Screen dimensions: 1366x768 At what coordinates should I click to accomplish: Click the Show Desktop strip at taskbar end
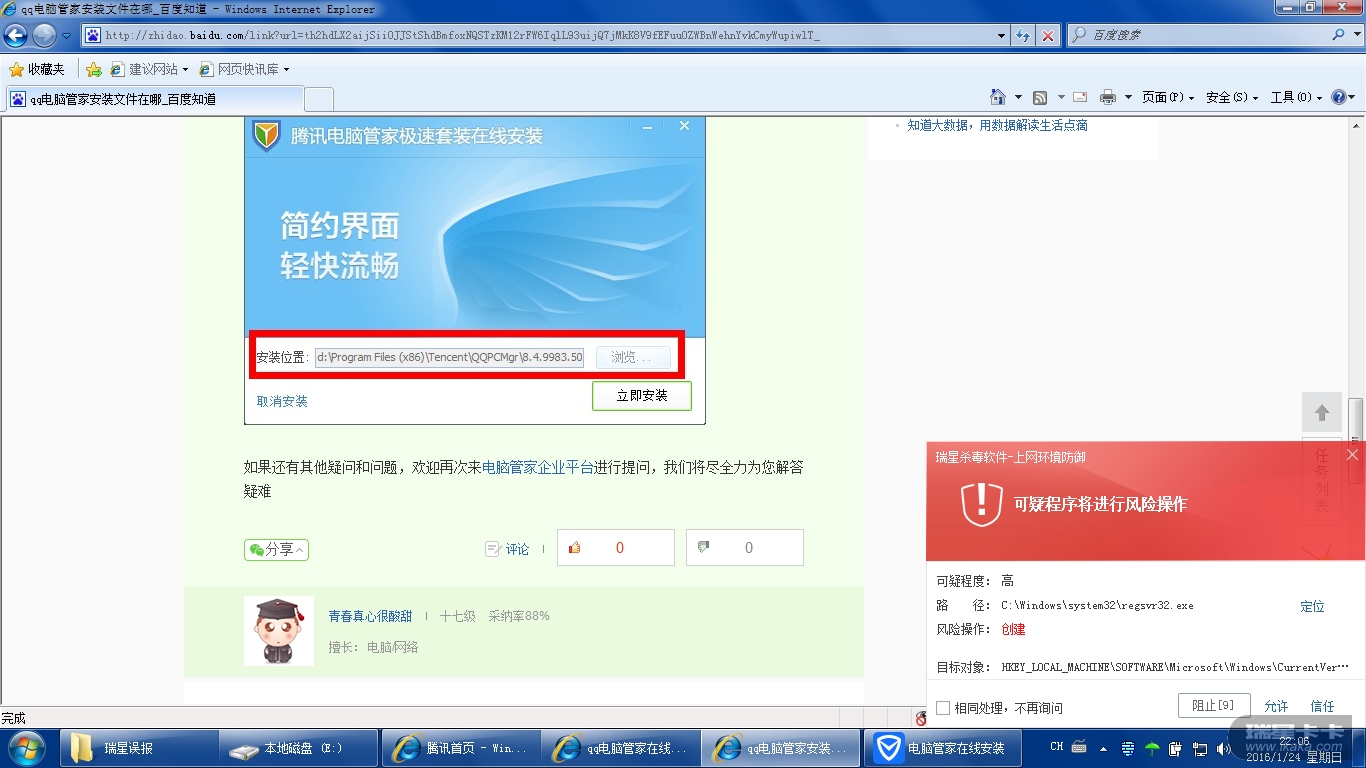coord(1359,748)
